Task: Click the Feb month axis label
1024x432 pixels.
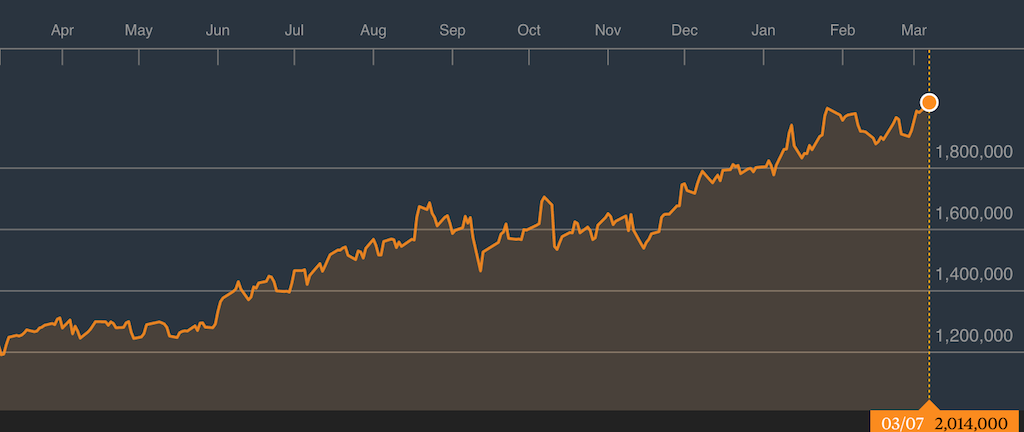Action: (842, 30)
